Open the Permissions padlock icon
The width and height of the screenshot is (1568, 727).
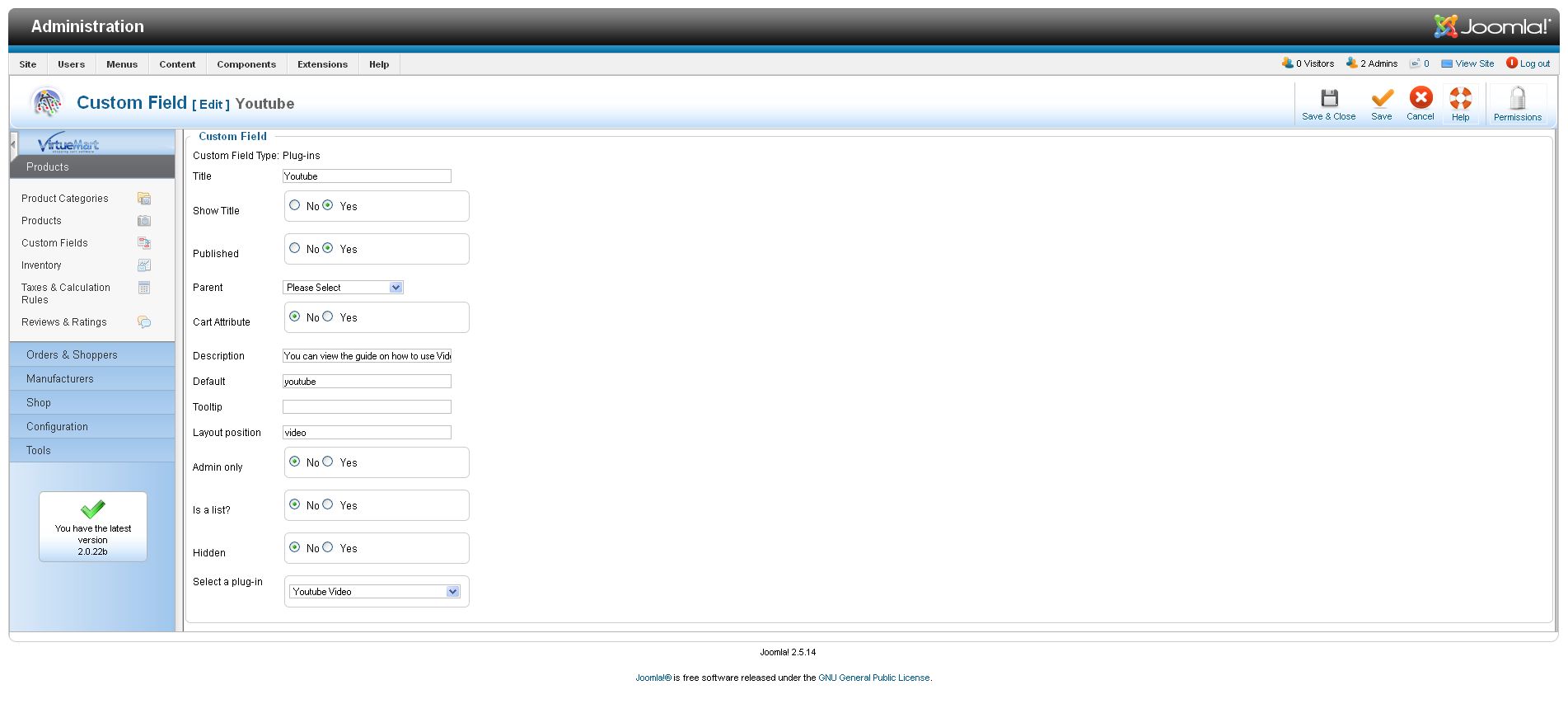[1517, 98]
